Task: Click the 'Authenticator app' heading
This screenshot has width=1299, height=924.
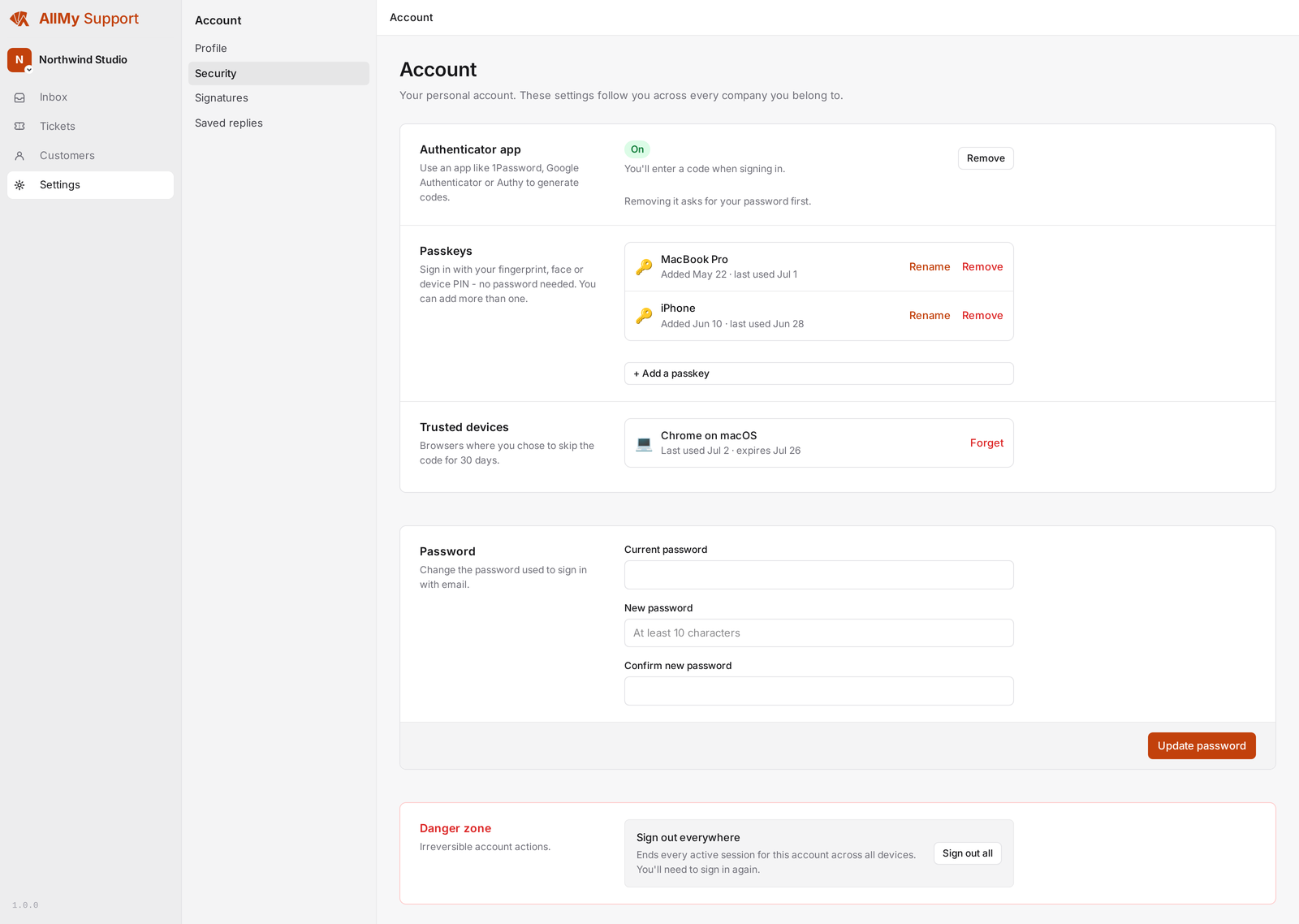Action: (470, 150)
